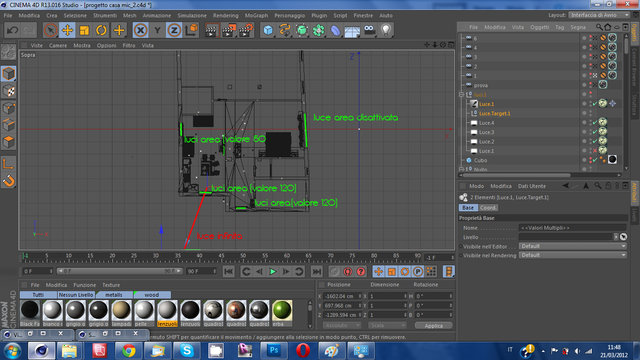Toggle Z axis lock

coord(174,30)
